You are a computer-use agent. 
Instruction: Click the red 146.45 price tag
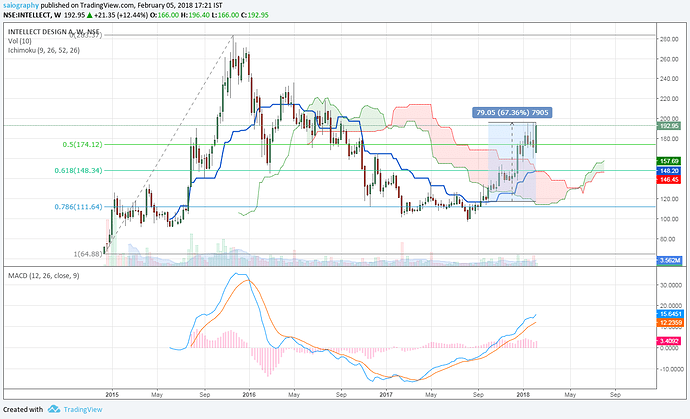coord(669,180)
